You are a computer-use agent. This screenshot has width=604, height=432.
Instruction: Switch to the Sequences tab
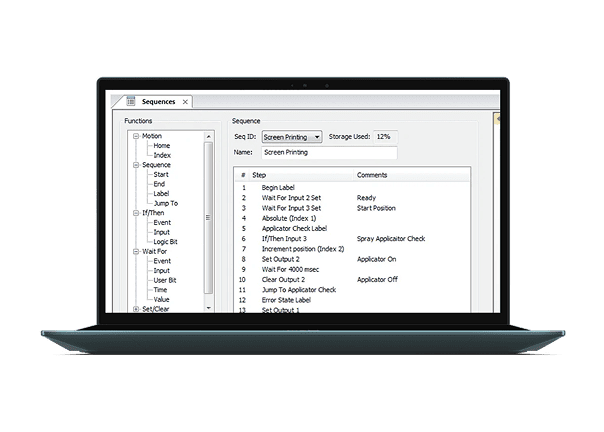pos(158,102)
